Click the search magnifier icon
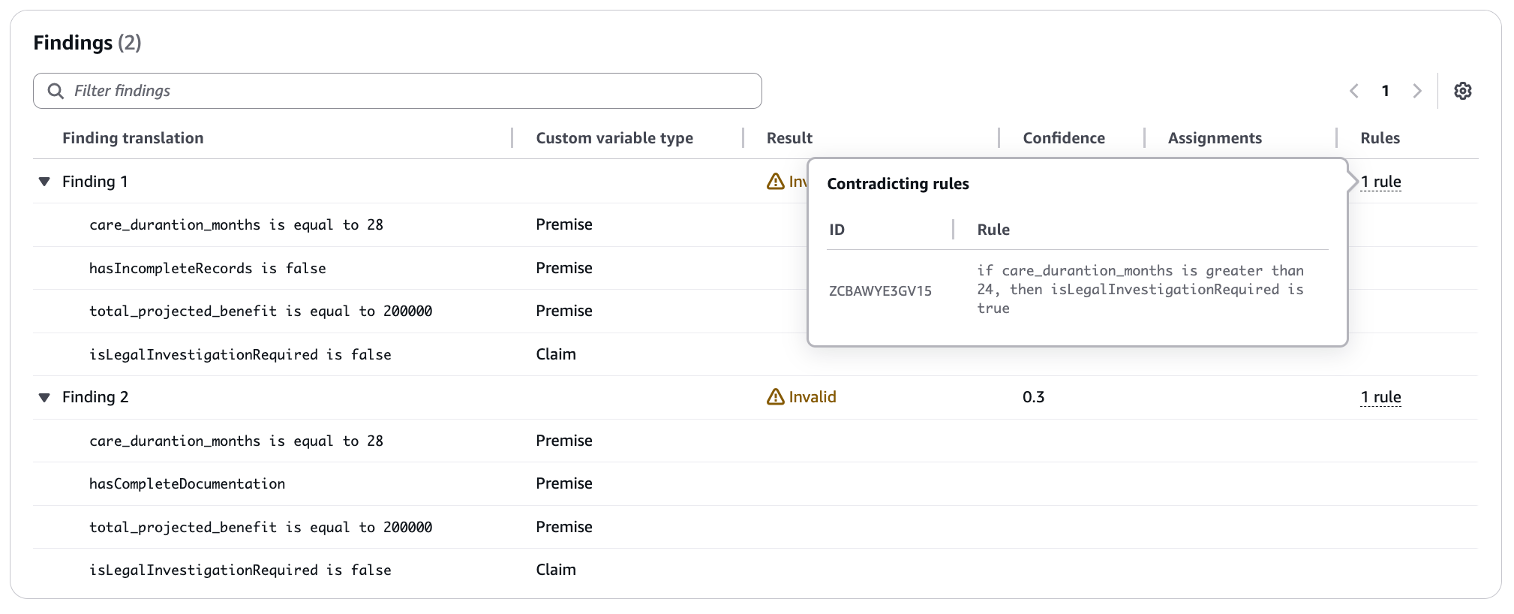This screenshot has width=1514, height=614. [56, 91]
